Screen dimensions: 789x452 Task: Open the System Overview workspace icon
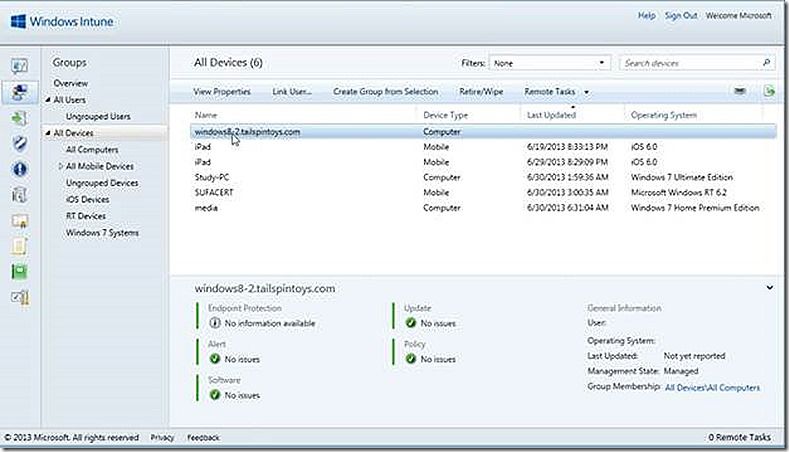(x=20, y=66)
